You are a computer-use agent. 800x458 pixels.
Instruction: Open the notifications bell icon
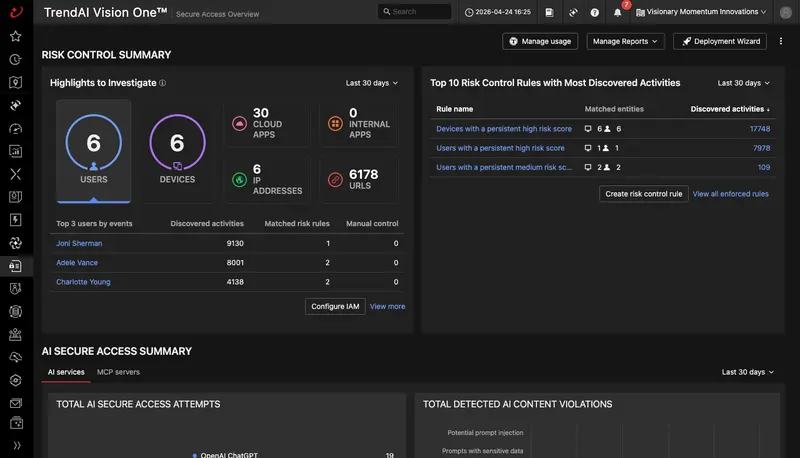617,12
